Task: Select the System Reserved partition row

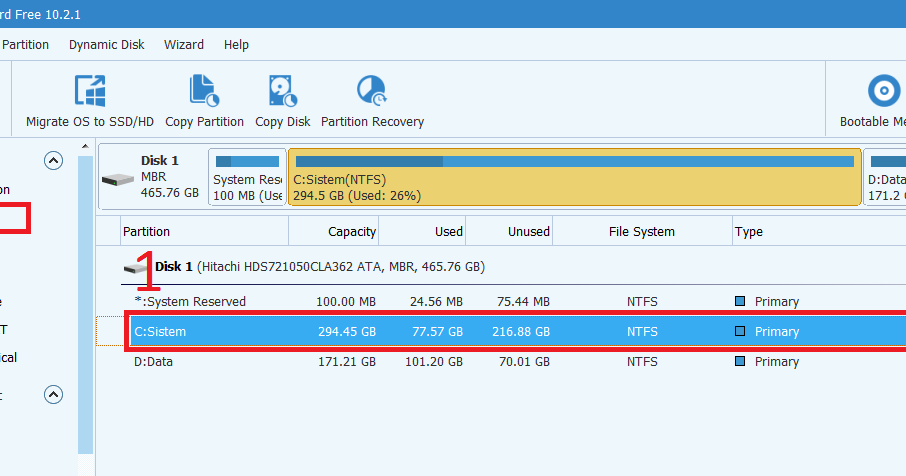Action: click(400, 301)
